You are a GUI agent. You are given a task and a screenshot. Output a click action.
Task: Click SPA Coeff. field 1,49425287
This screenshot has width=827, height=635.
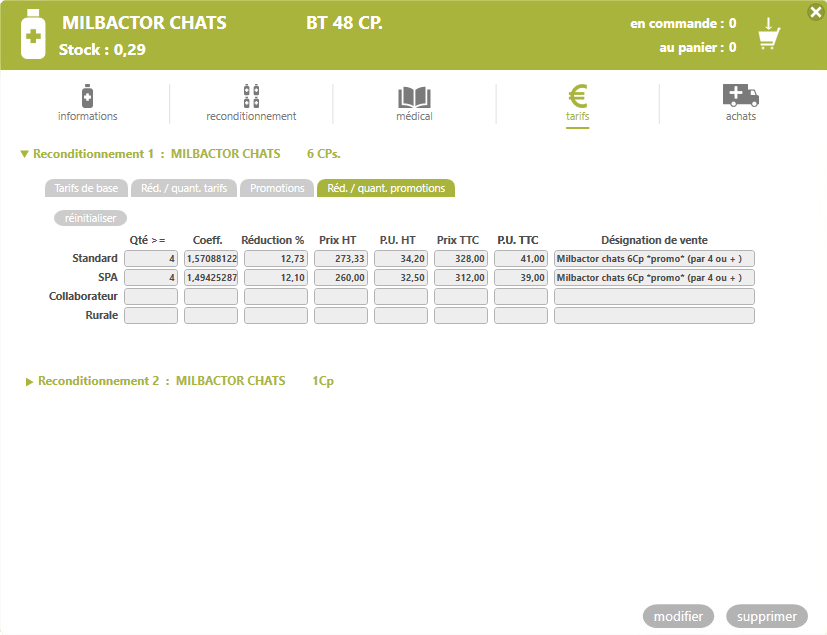pos(211,277)
